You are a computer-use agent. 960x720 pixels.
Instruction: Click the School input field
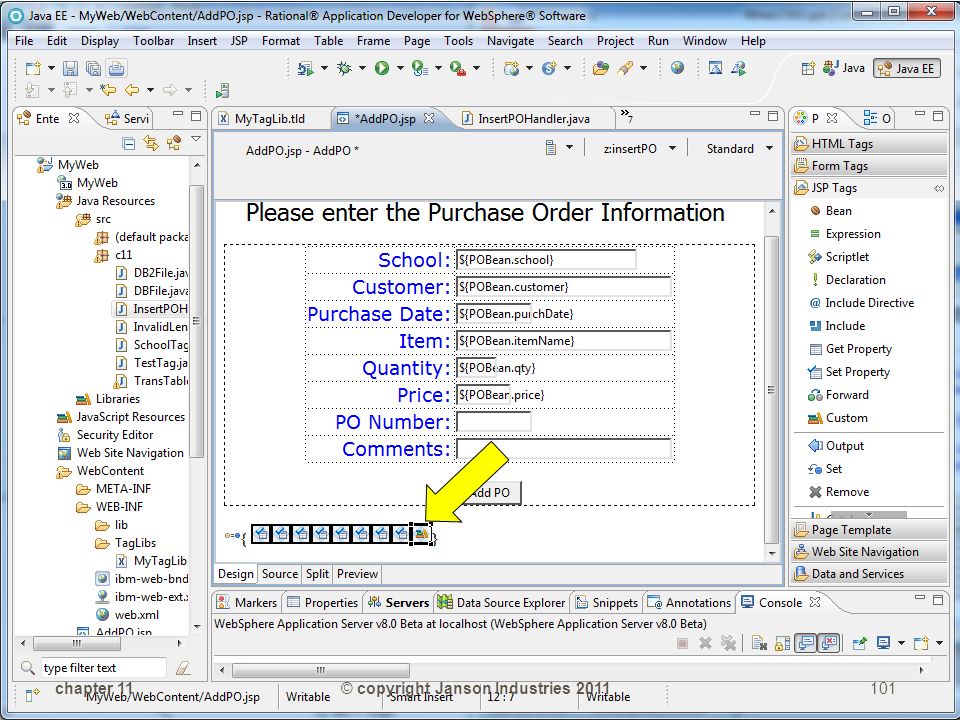(546, 260)
